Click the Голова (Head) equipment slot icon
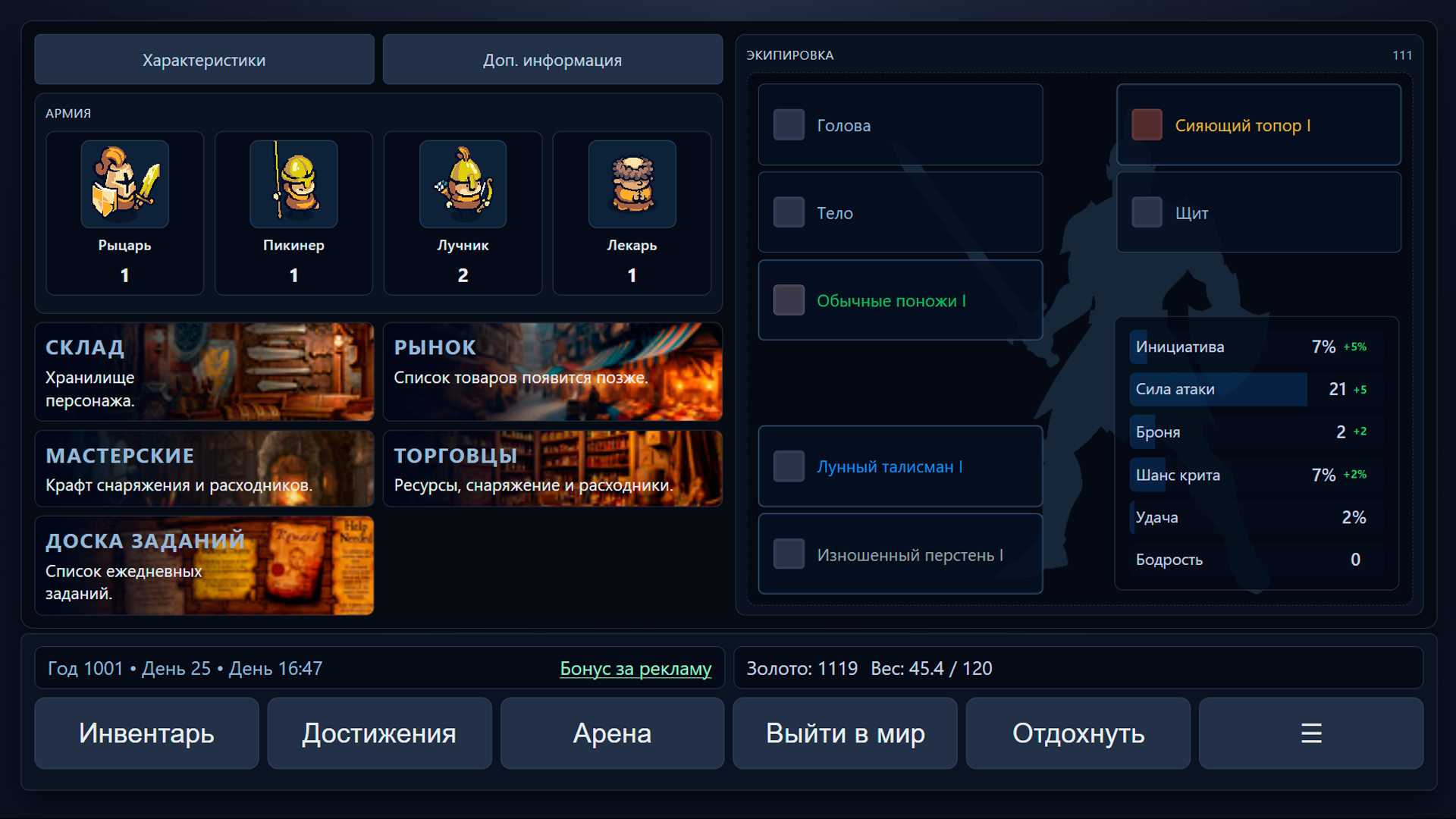 point(789,124)
